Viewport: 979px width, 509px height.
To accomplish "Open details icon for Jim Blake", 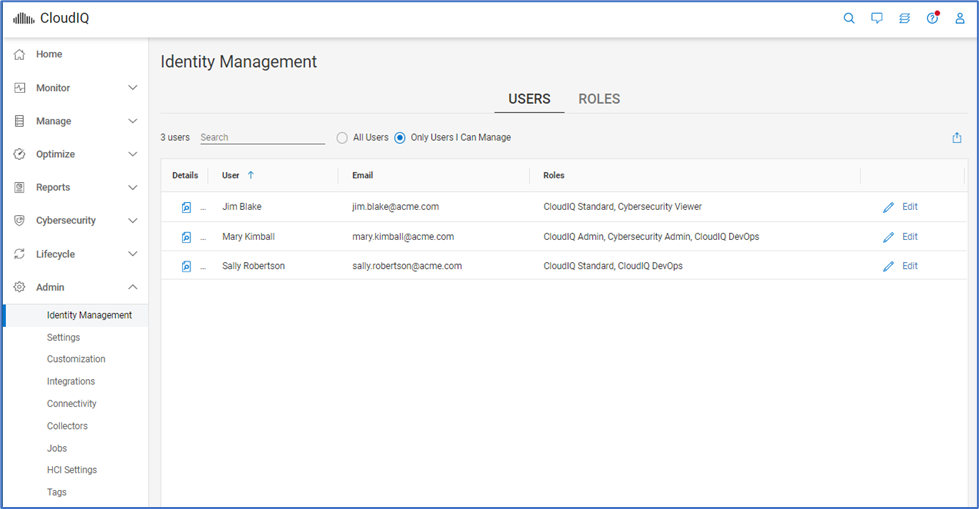I will point(186,207).
